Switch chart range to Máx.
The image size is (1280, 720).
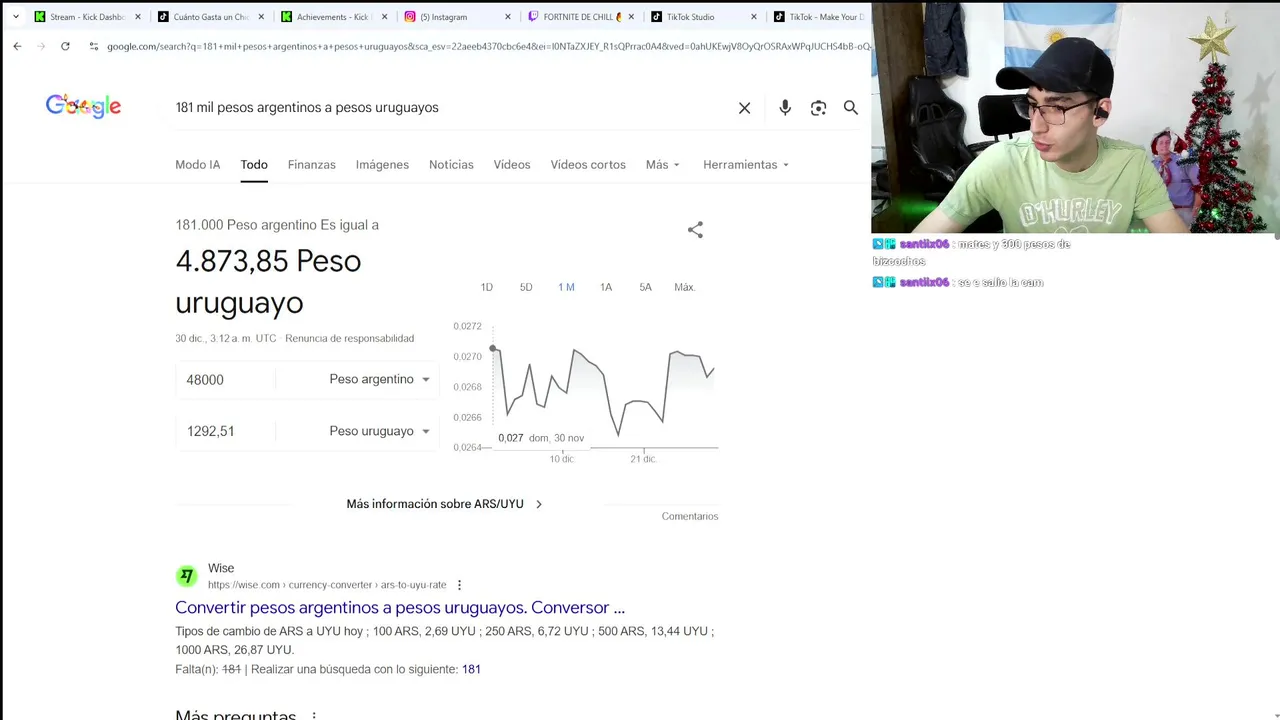point(684,287)
